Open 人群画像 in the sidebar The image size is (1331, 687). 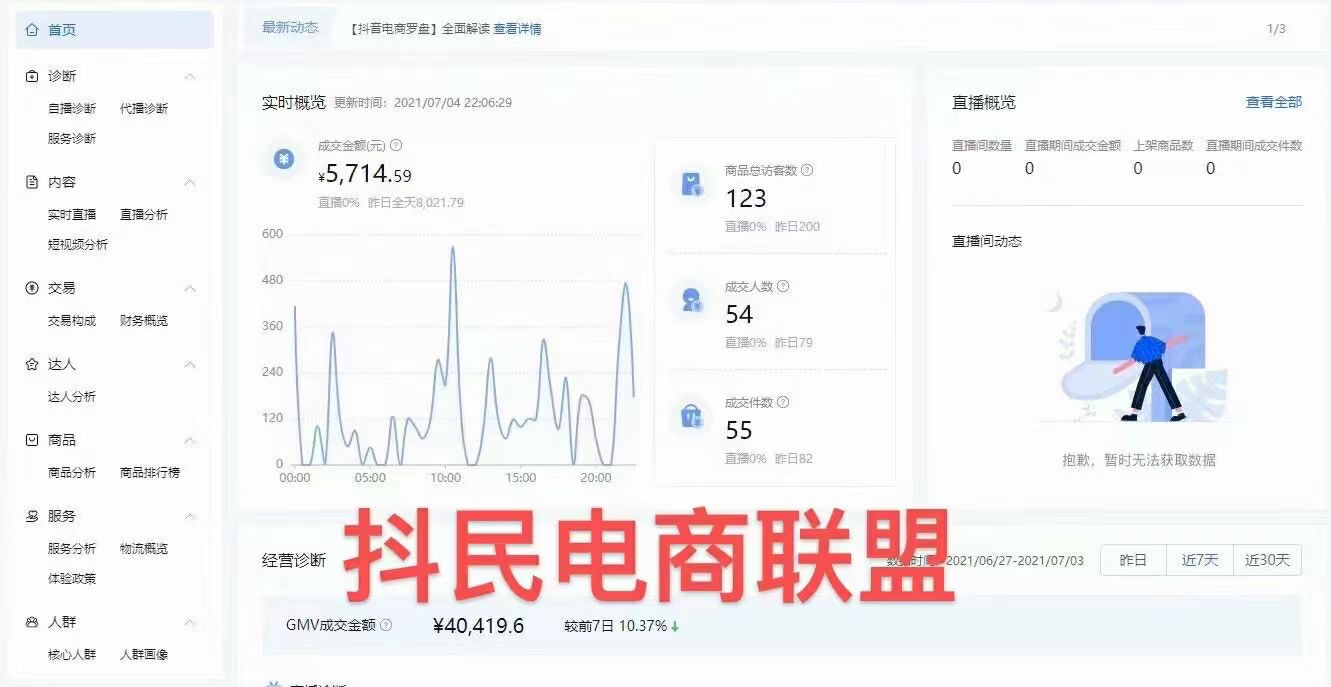click(144, 655)
